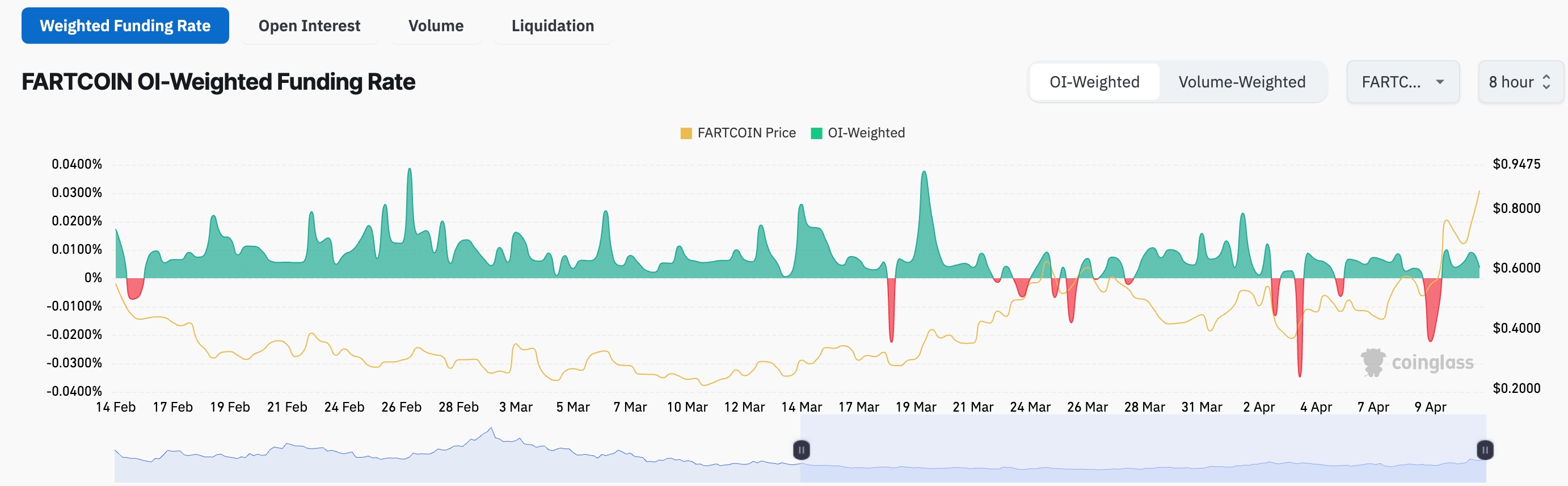
Task: Click the 26 Feb x-axis label
Action: tap(401, 407)
